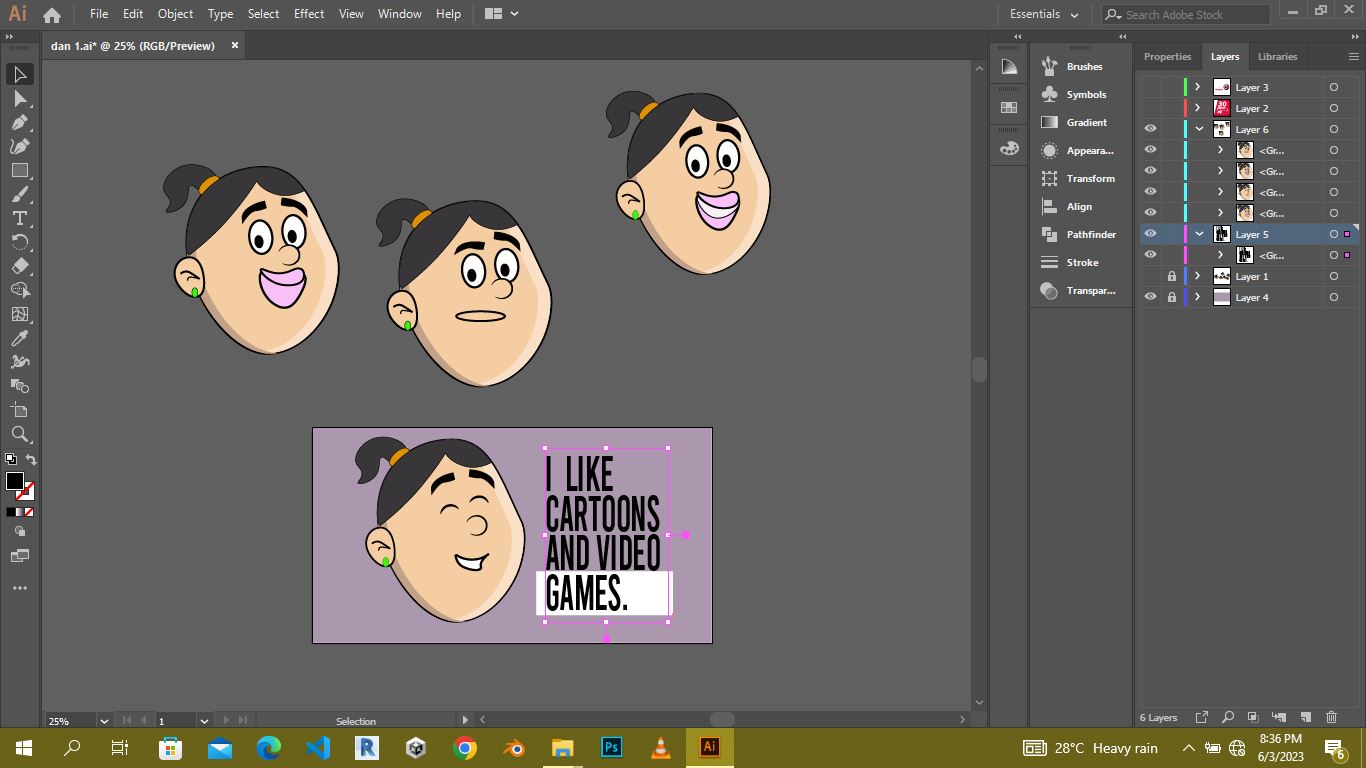
Task: Hide the group under Layer 5
Action: click(1150, 255)
